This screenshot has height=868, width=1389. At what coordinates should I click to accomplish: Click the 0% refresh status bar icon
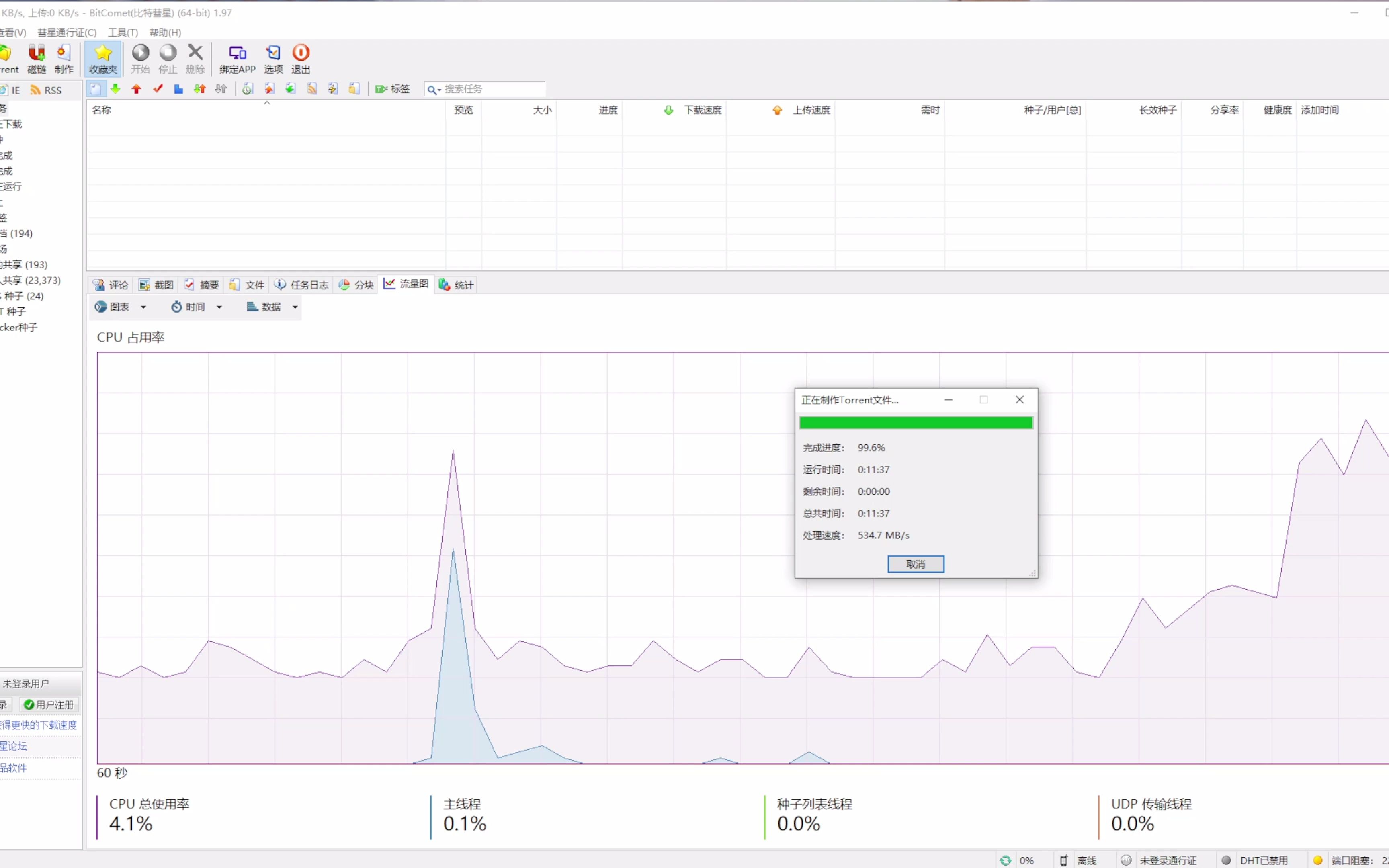tap(1006, 860)
